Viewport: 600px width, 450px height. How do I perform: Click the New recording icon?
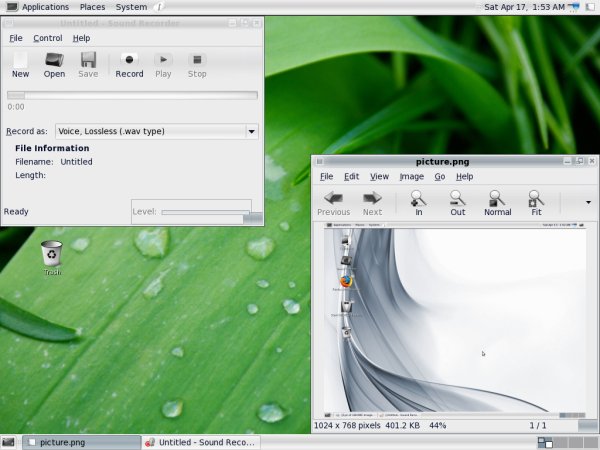click(x=20, y=65)
